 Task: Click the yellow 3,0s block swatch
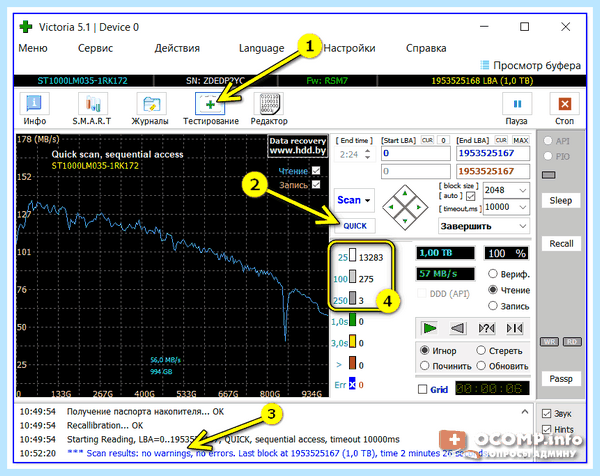352,341
